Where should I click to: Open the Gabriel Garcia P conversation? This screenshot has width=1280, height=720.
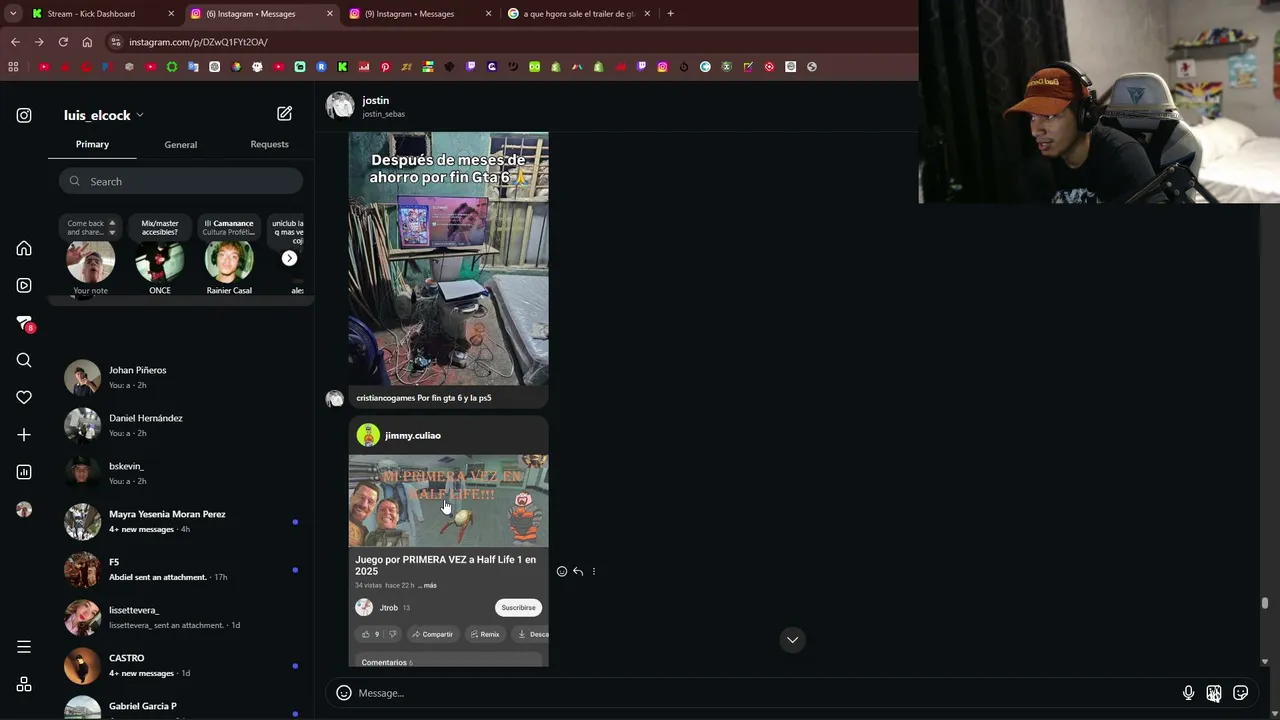pos(180,707)
